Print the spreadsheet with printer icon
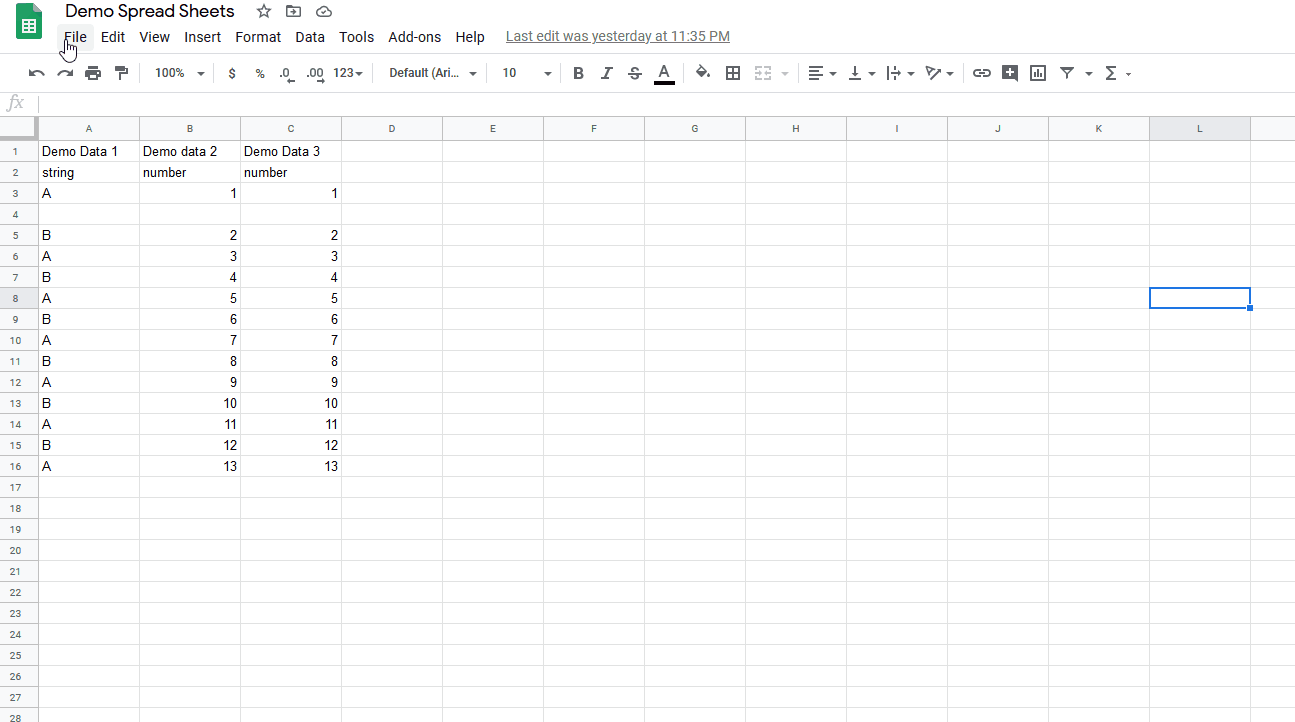The image size is (1295, 722). pyautogui.click(x=93, y=73)
